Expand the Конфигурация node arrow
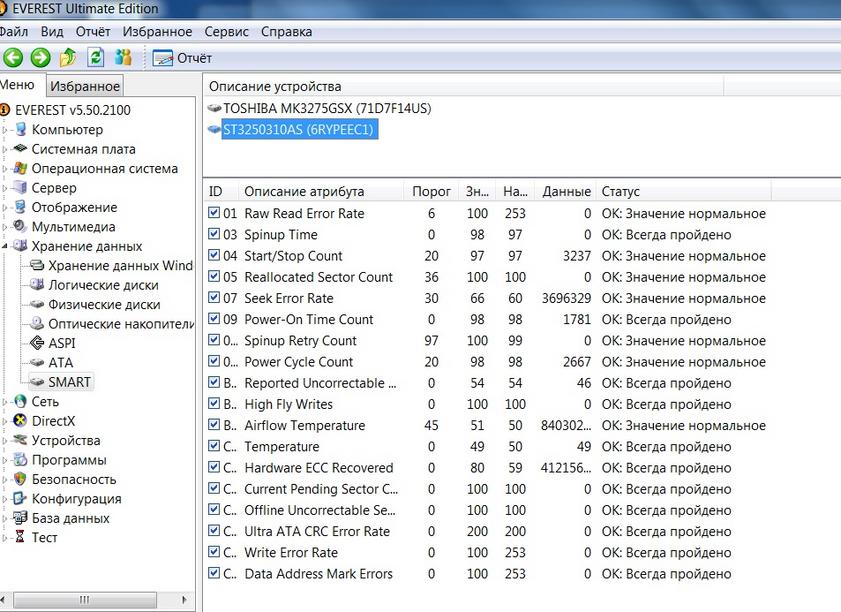The image size is (841, 612). 5,499
